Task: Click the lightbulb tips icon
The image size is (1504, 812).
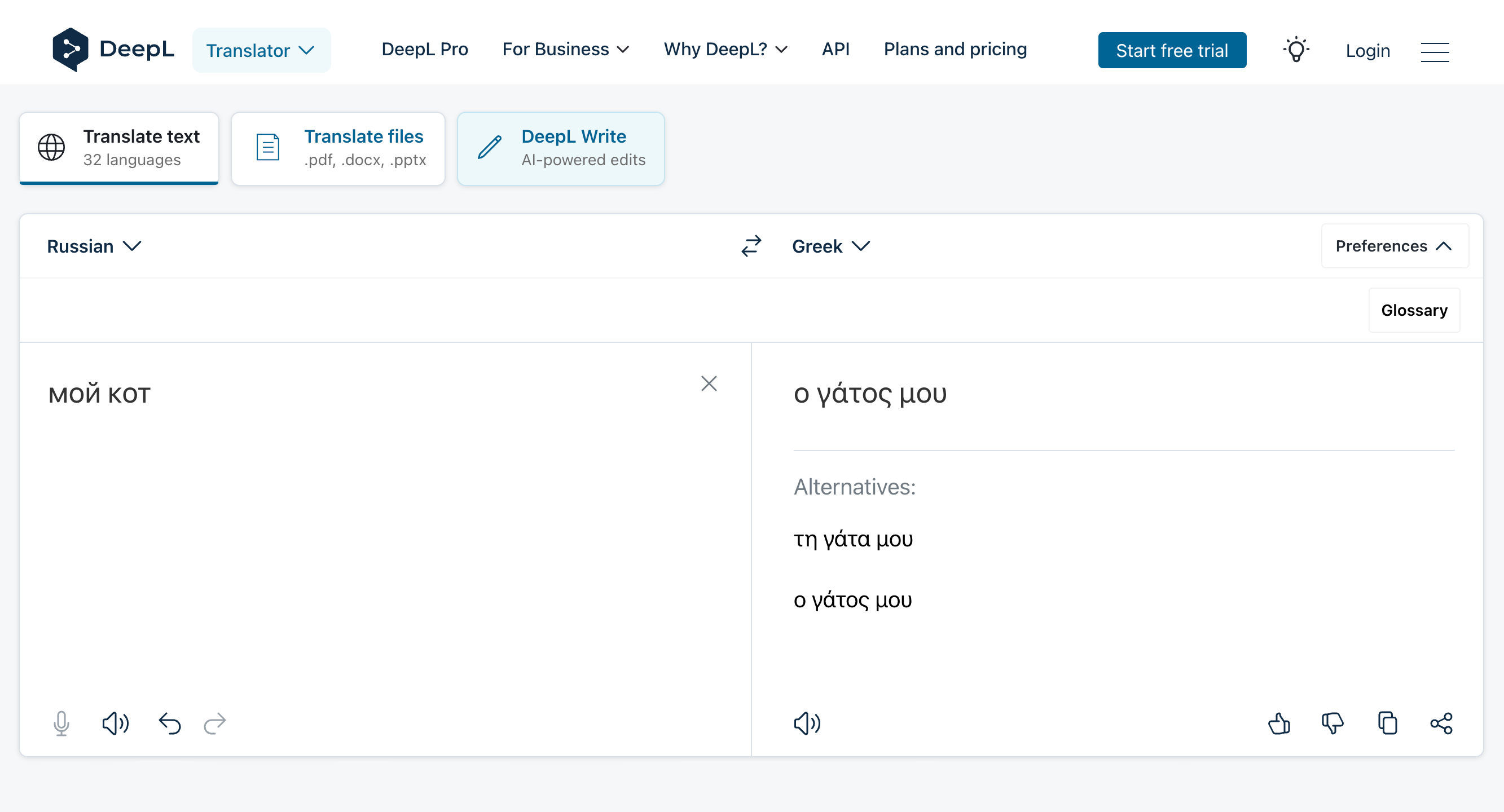Action: (x=1296, y=50)
